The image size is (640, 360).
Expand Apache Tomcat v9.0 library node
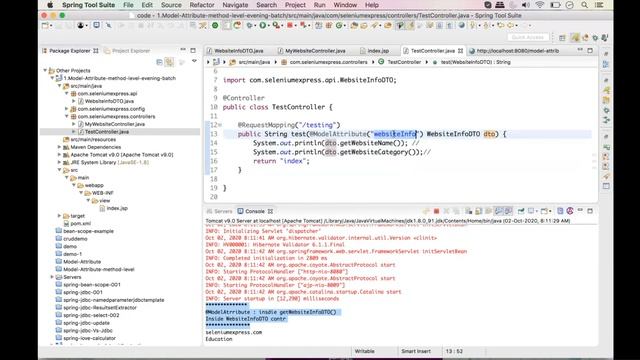coord(60,155)
